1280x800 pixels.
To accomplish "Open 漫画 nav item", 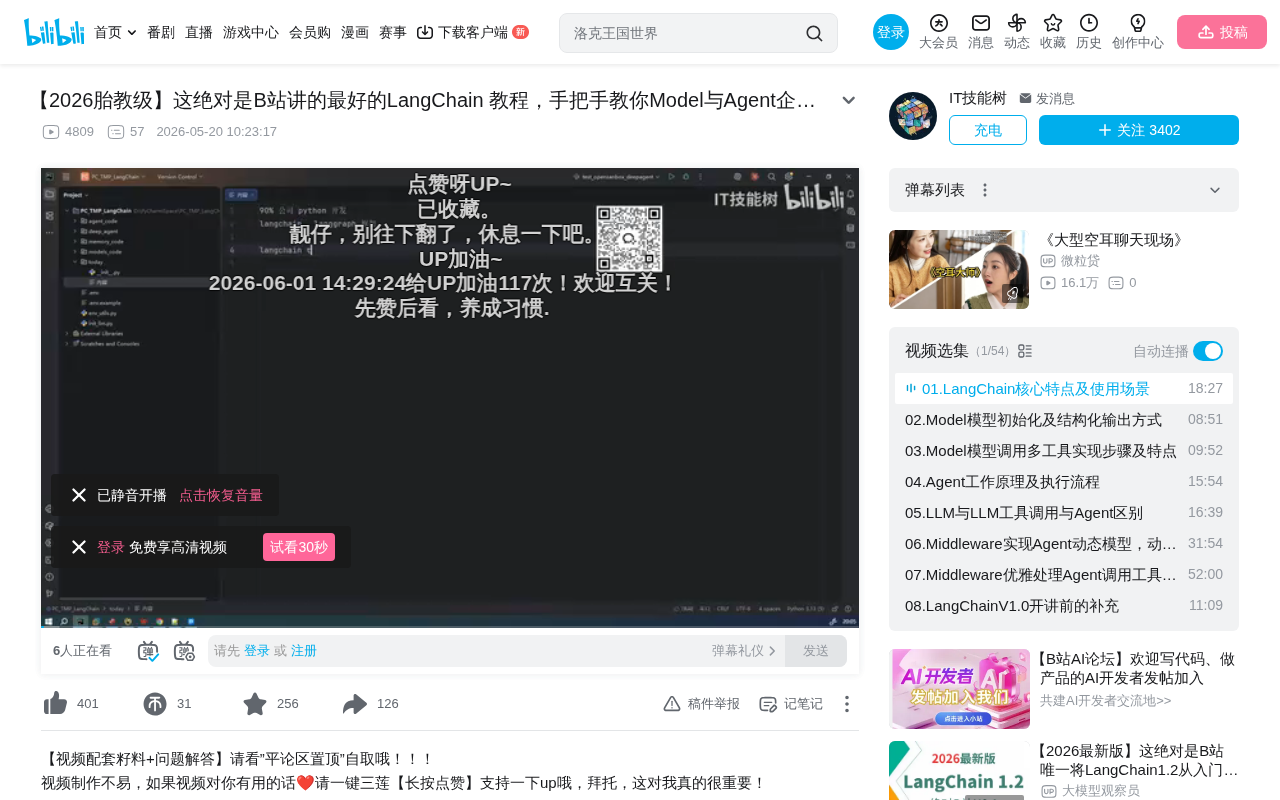I will click(x=355, y=32).
